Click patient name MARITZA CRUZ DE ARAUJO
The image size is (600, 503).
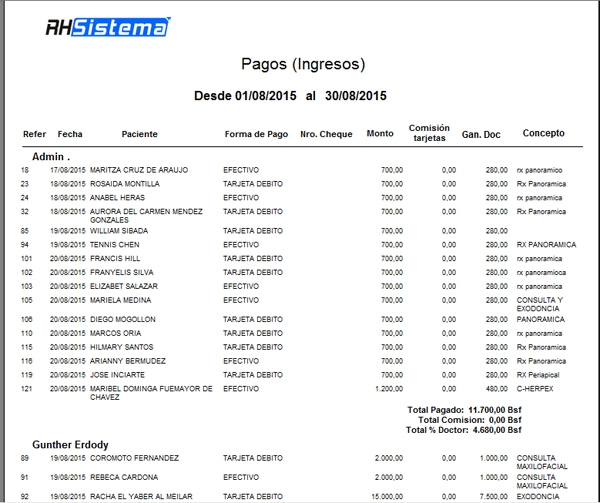[139, 170]
